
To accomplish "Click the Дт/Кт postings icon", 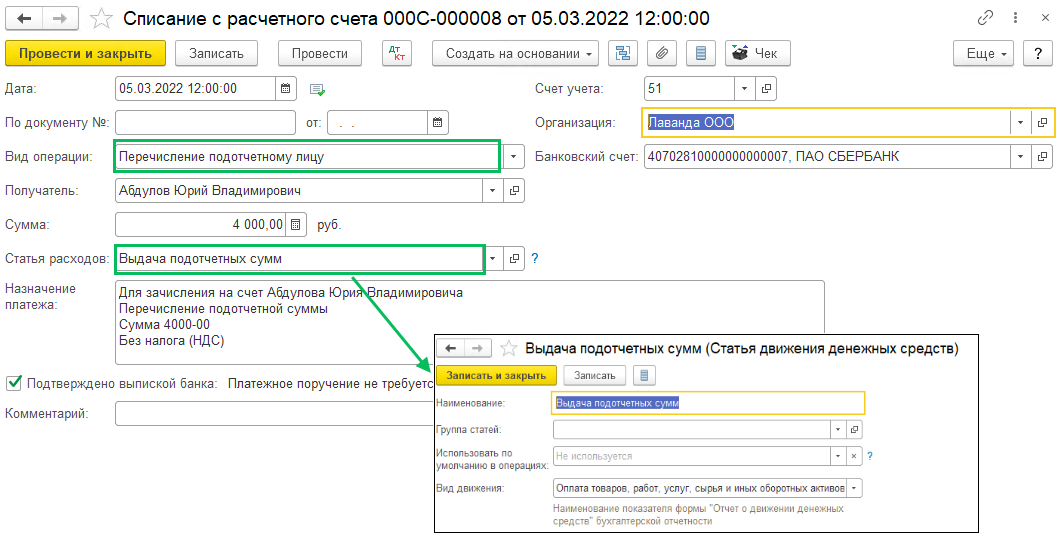I will coord(397,54).
